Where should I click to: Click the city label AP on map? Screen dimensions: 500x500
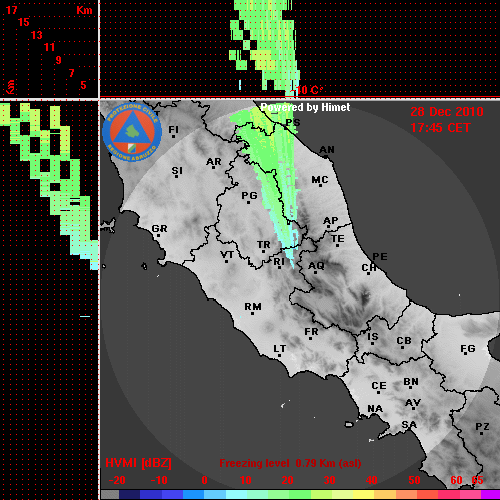(x=330, y=221)
